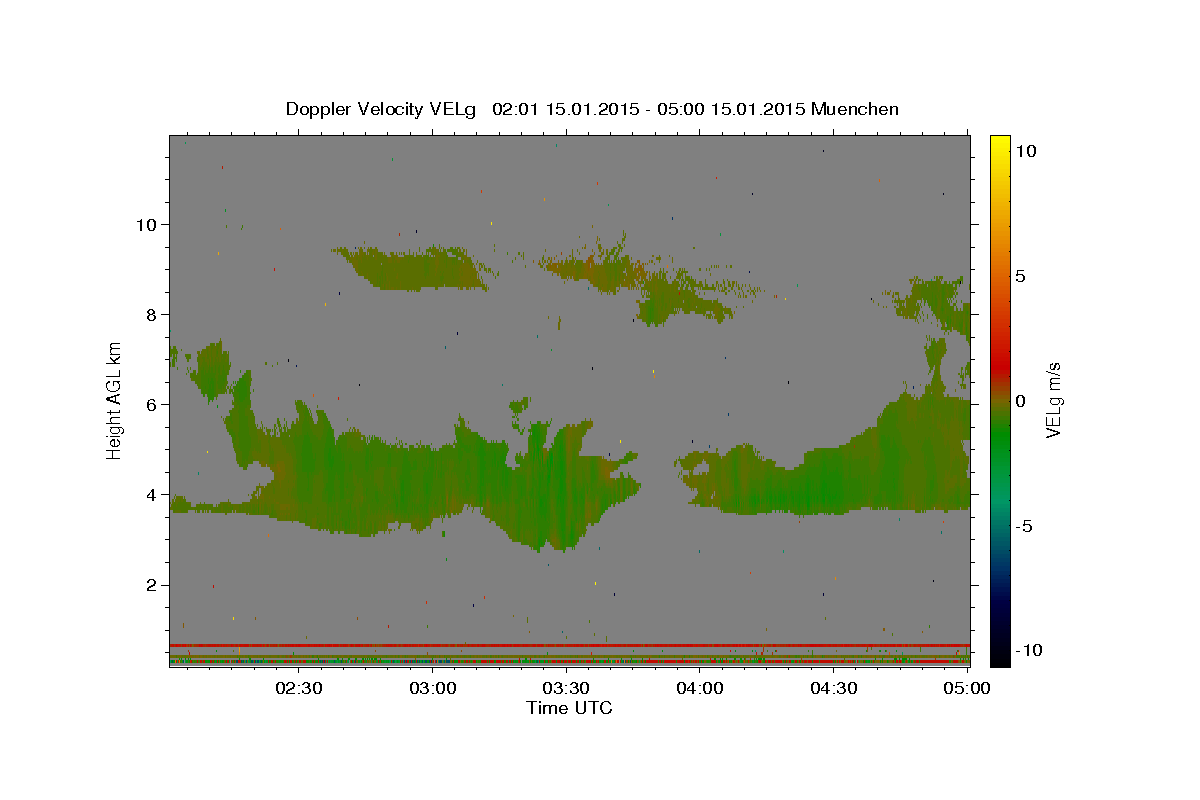This screenshot has height=800, width=1200.
Task: Click the y-axis label 'Height AGL km'
Action: 115,400
